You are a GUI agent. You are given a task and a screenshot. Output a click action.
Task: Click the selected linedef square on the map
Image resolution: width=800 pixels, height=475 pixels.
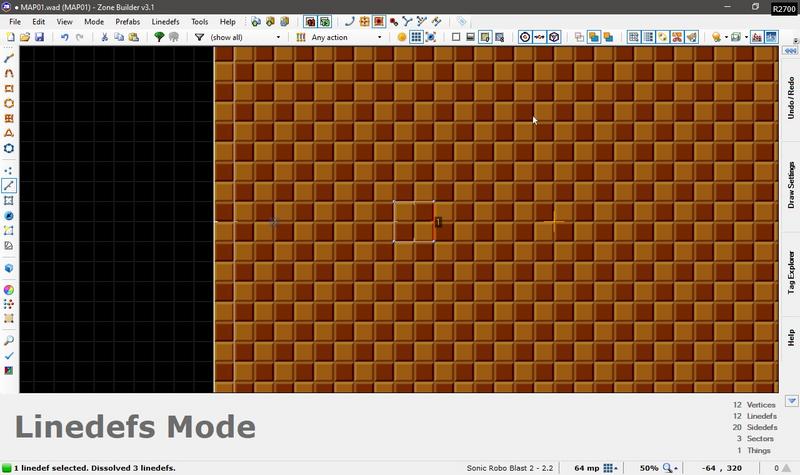click(433, 222)
